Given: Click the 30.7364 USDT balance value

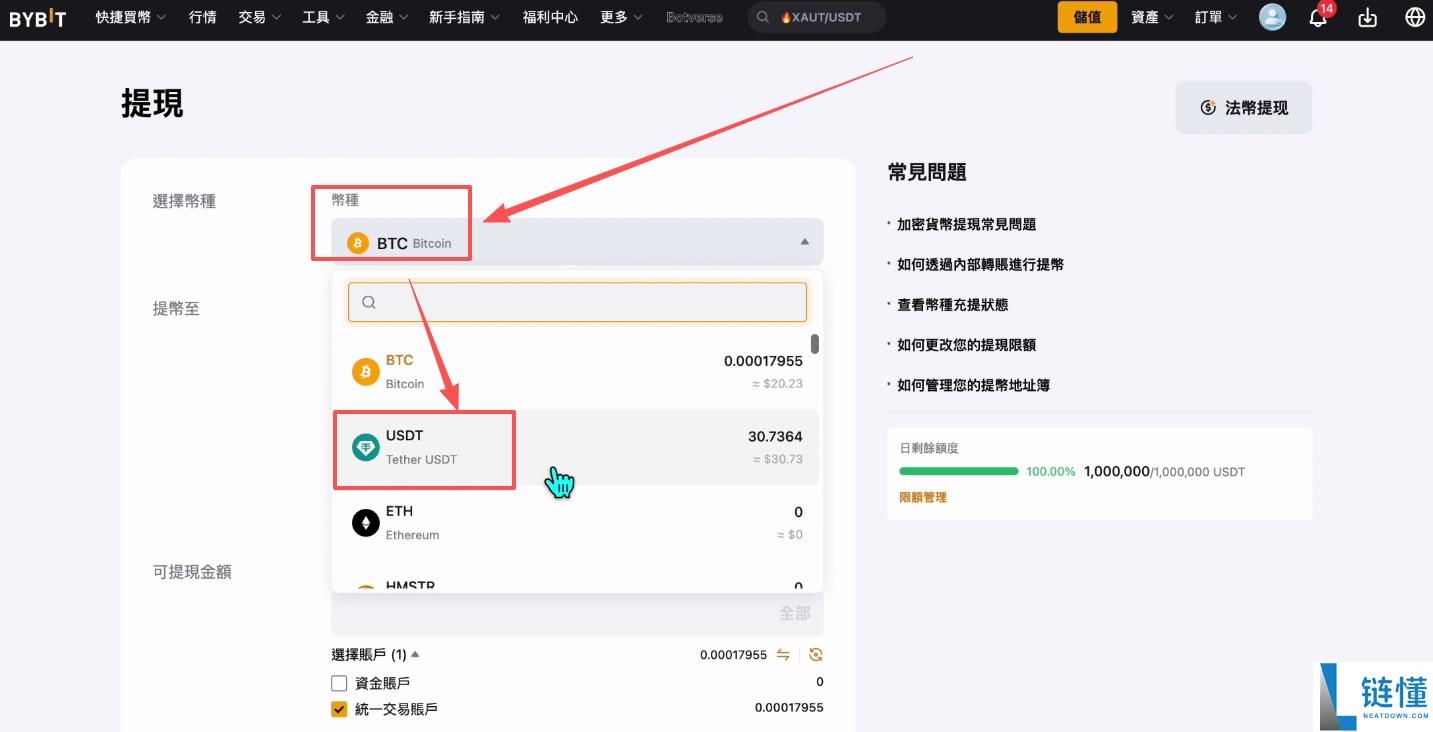Looking at the screenshot, I should coord(775,436).
